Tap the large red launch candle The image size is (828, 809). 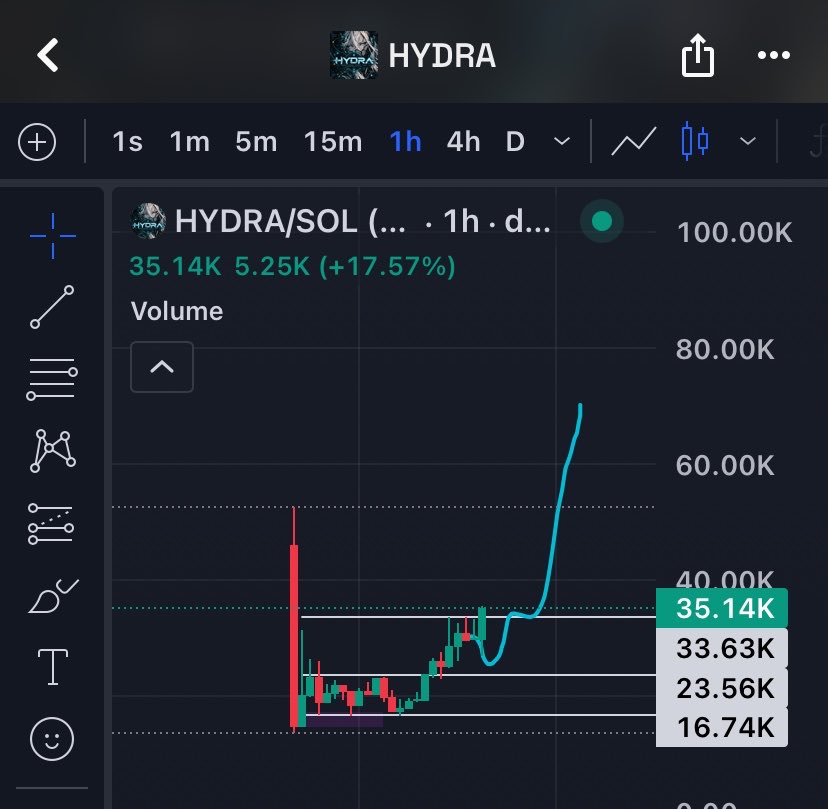(294, 634)
